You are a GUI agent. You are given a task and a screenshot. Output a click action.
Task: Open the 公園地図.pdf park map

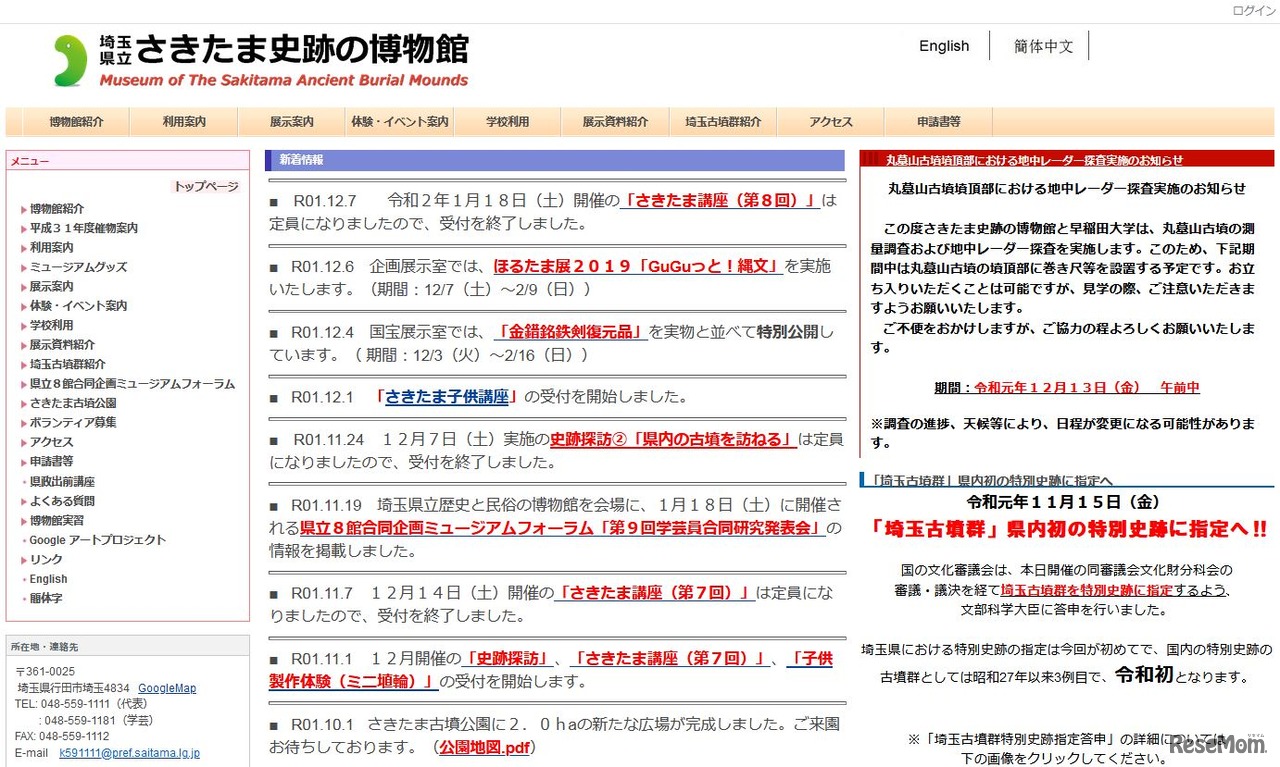(483, 746)
